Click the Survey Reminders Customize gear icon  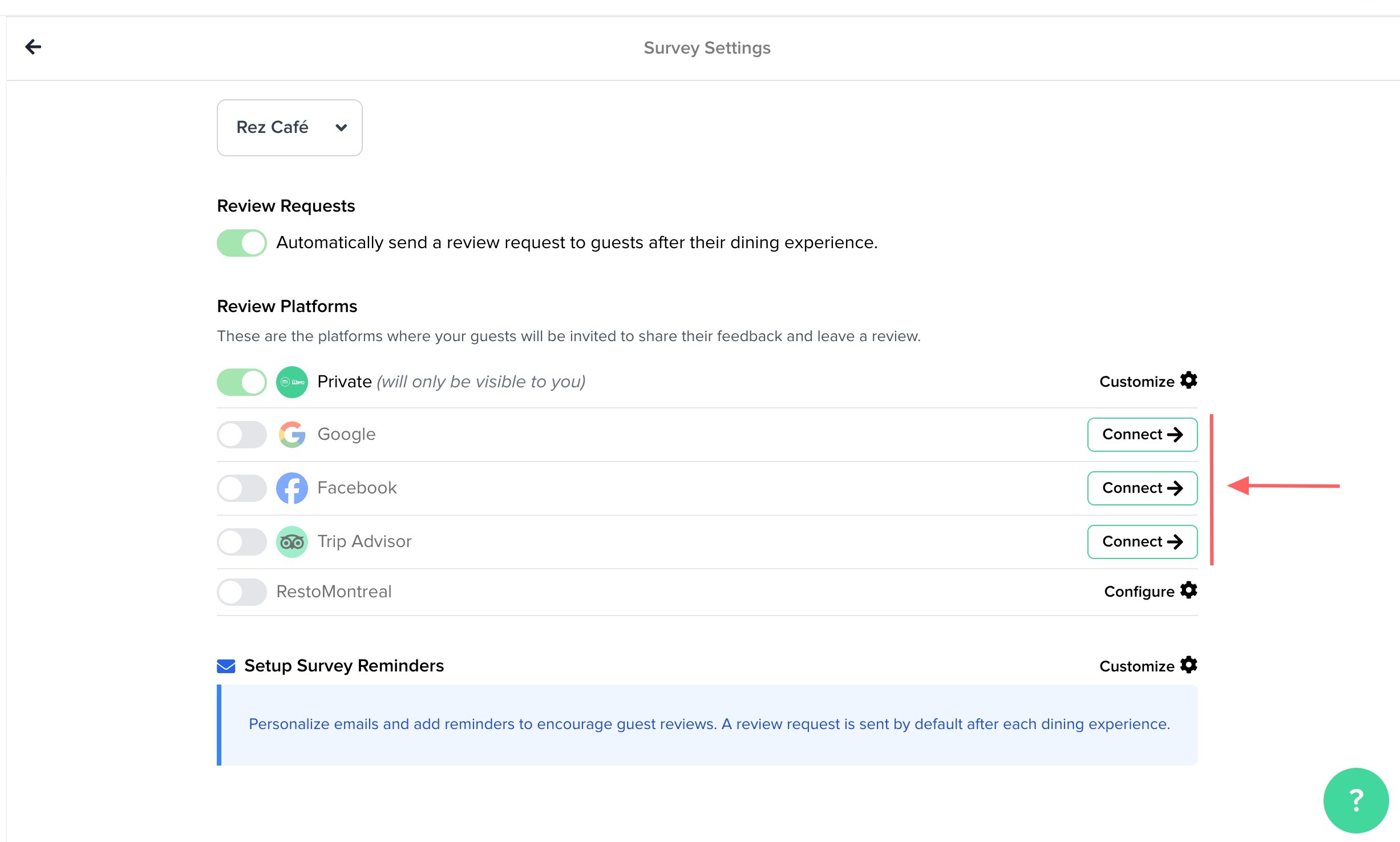tap(1188, 665)
